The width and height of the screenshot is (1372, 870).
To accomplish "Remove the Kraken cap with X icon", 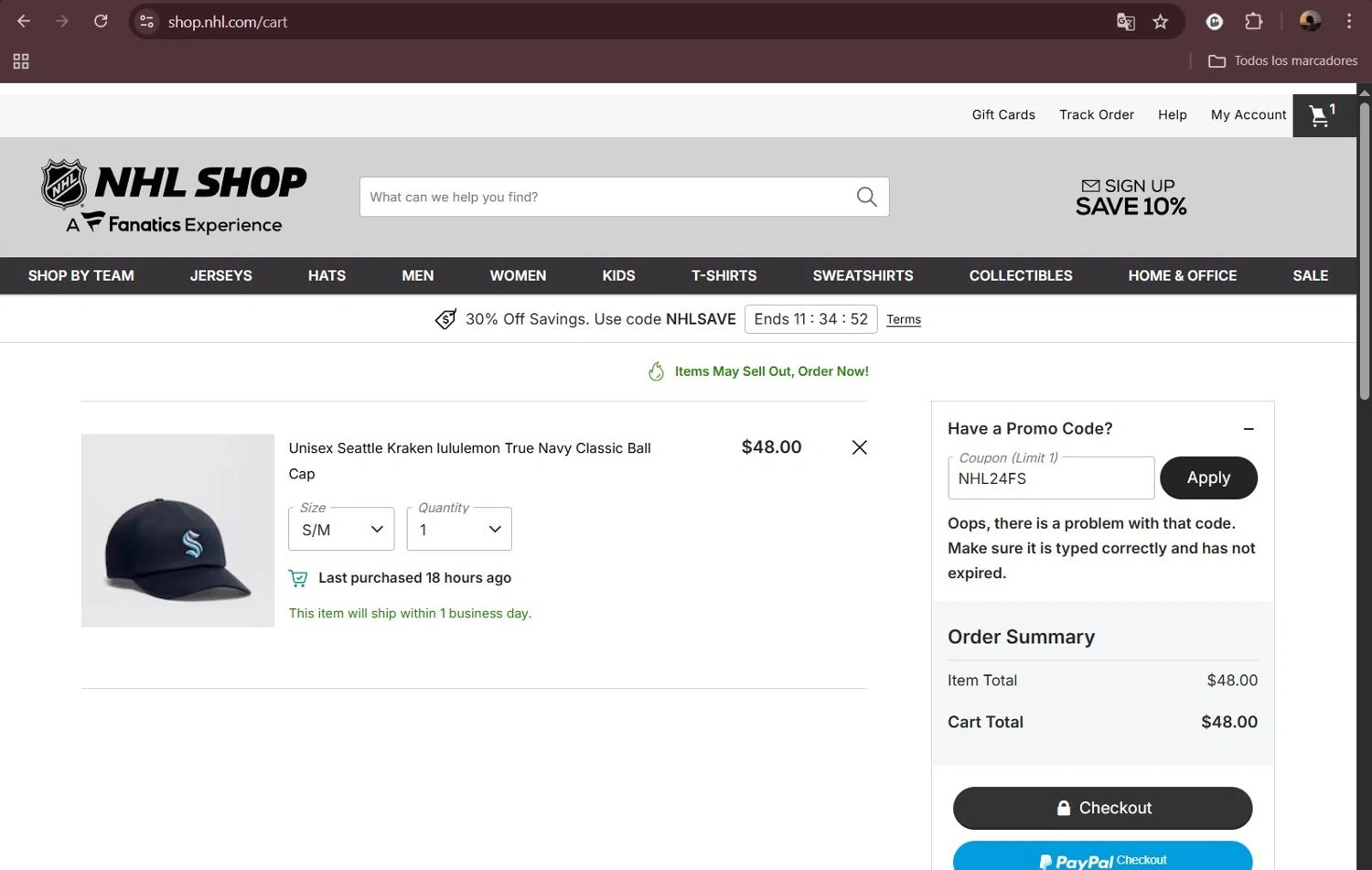I will point(860,447).
